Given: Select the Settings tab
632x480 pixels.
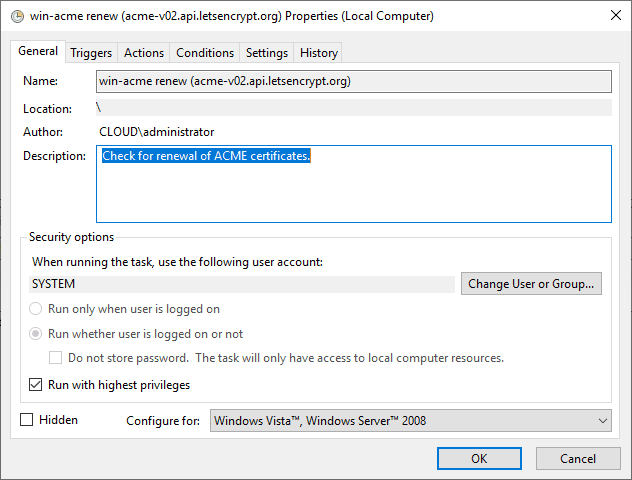Looking at the screenshot, I should tap(267, 53).
